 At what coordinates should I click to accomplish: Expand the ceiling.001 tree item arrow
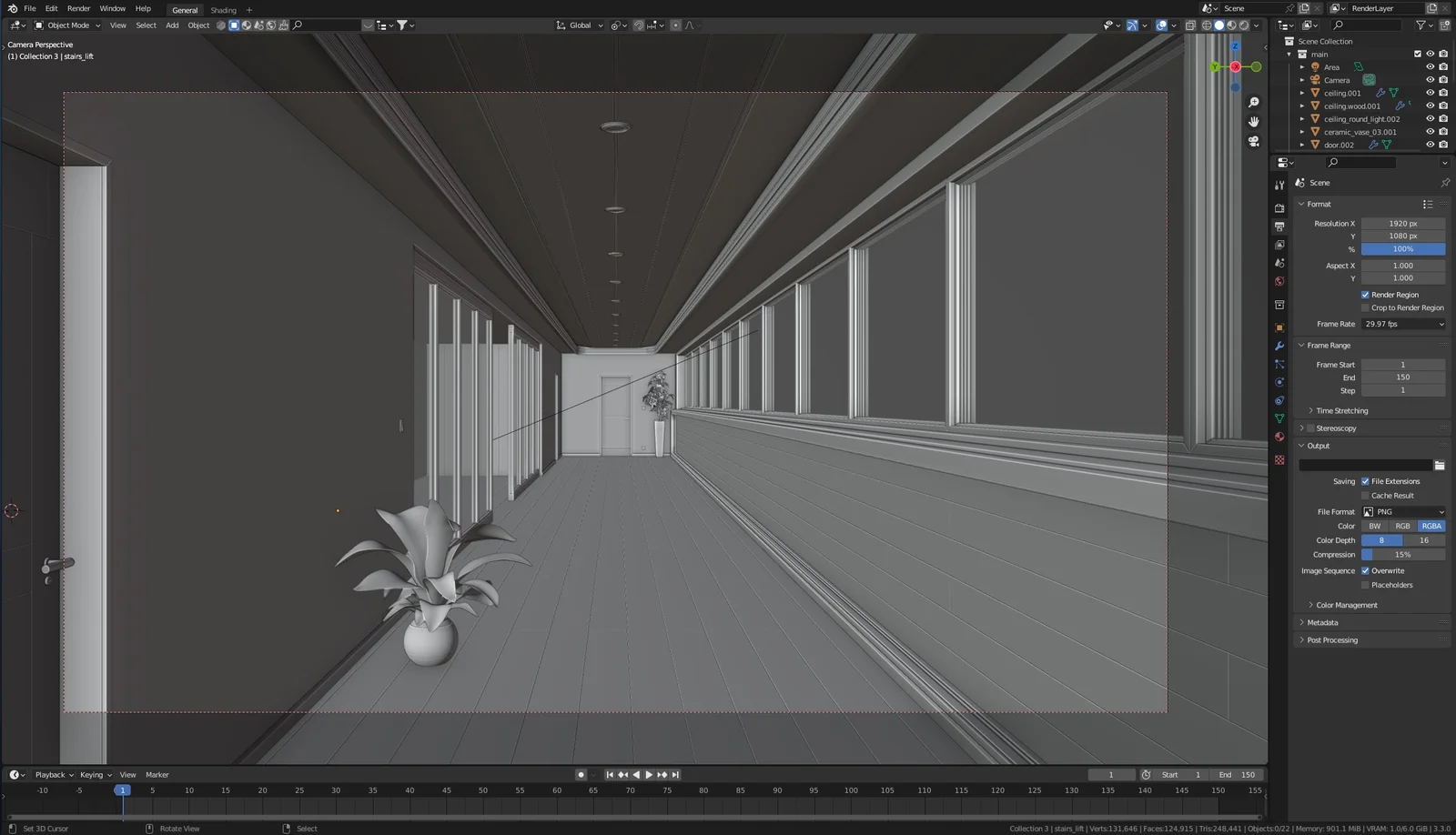1302,93
